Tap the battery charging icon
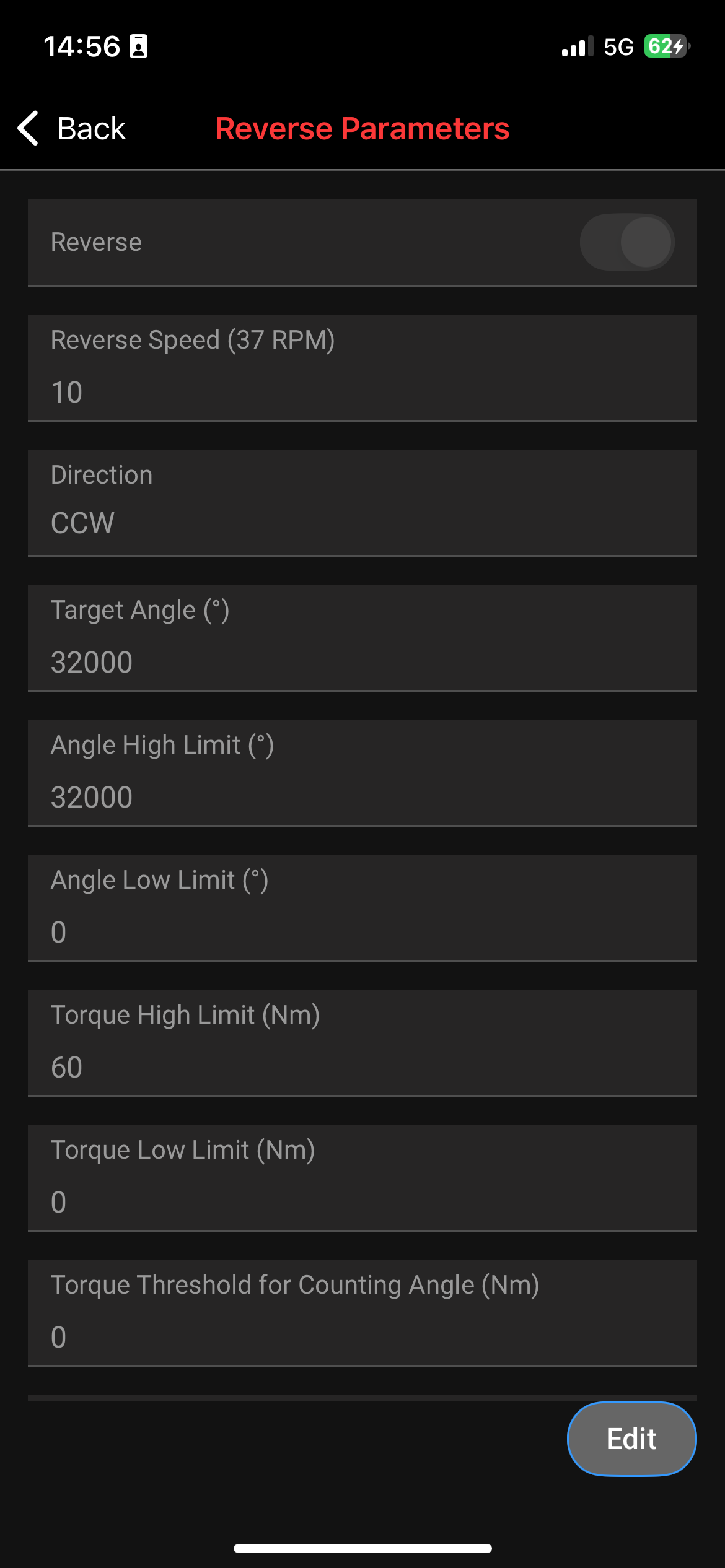Viewport: 725px width, 1568px height. coord(667,46)
